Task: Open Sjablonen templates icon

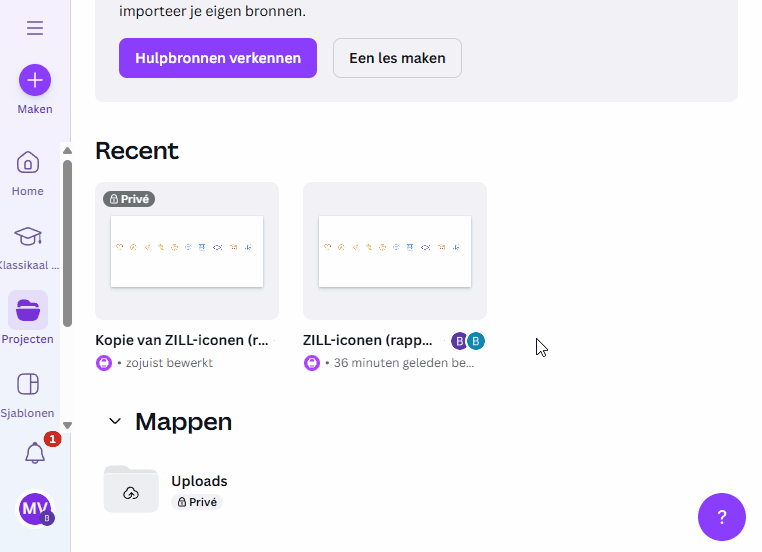Action: [28, 385]
